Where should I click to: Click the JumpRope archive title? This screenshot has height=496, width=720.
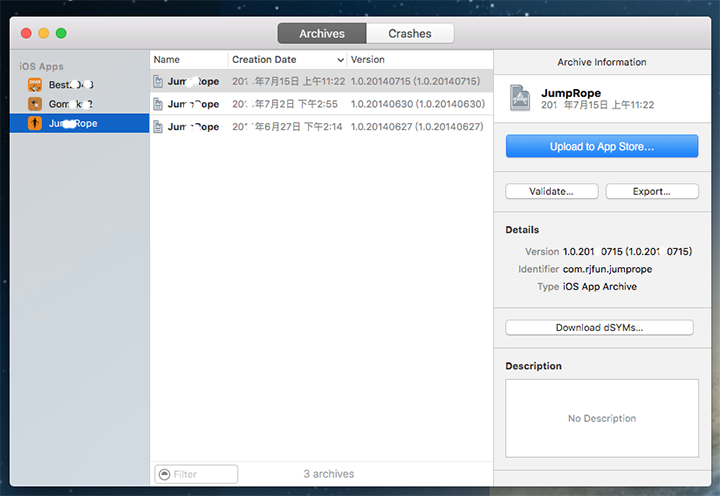571,93
